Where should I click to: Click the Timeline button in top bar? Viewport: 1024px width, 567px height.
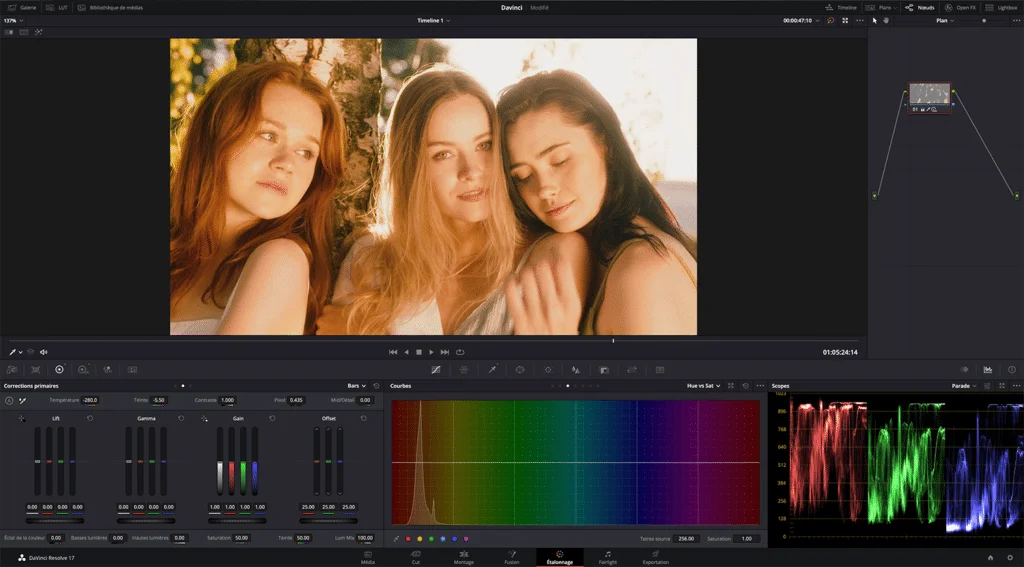tap(840, 8)
